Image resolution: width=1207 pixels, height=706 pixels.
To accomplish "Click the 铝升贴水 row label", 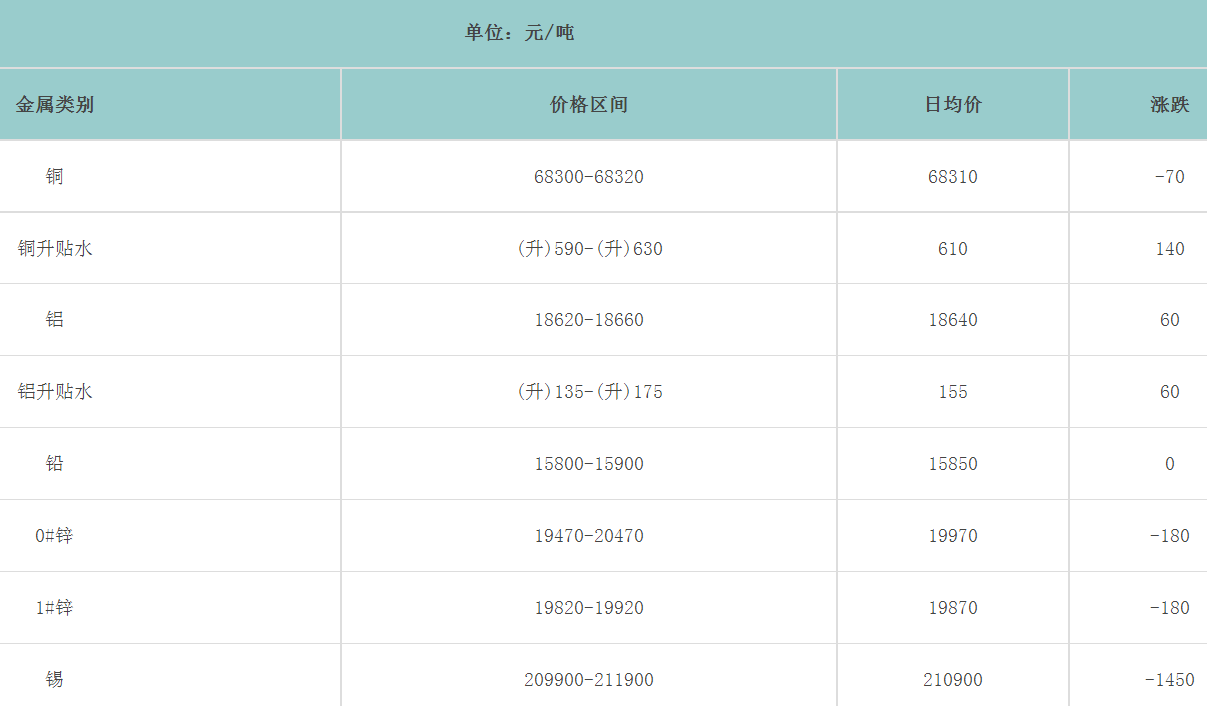I will coord(55,392).
